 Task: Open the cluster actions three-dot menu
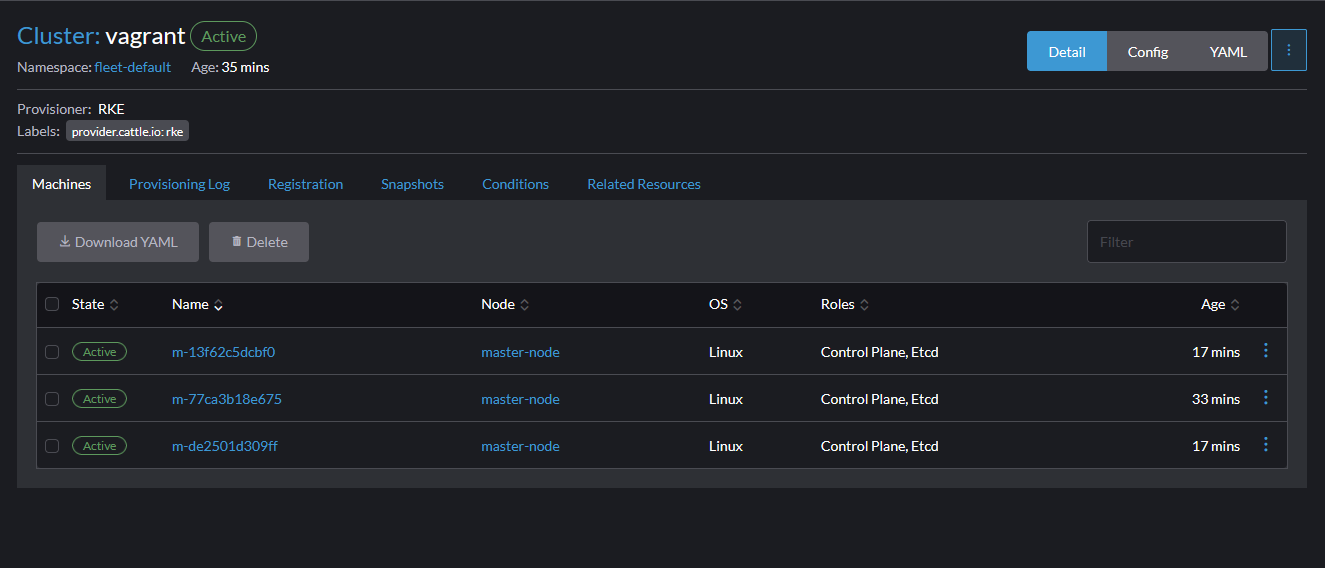[1288, 51]
